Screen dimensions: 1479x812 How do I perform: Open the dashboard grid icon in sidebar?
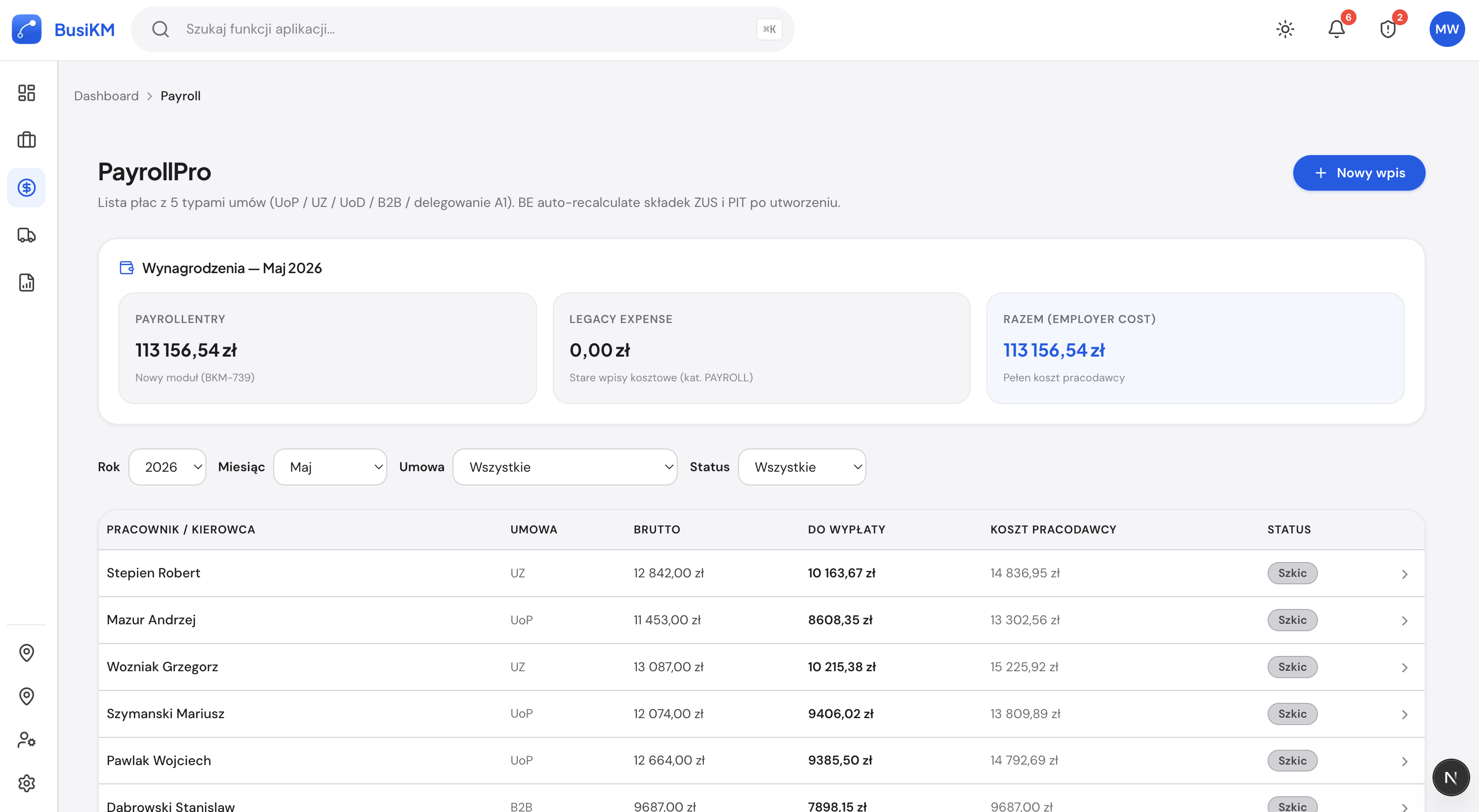tap(26, 93)
